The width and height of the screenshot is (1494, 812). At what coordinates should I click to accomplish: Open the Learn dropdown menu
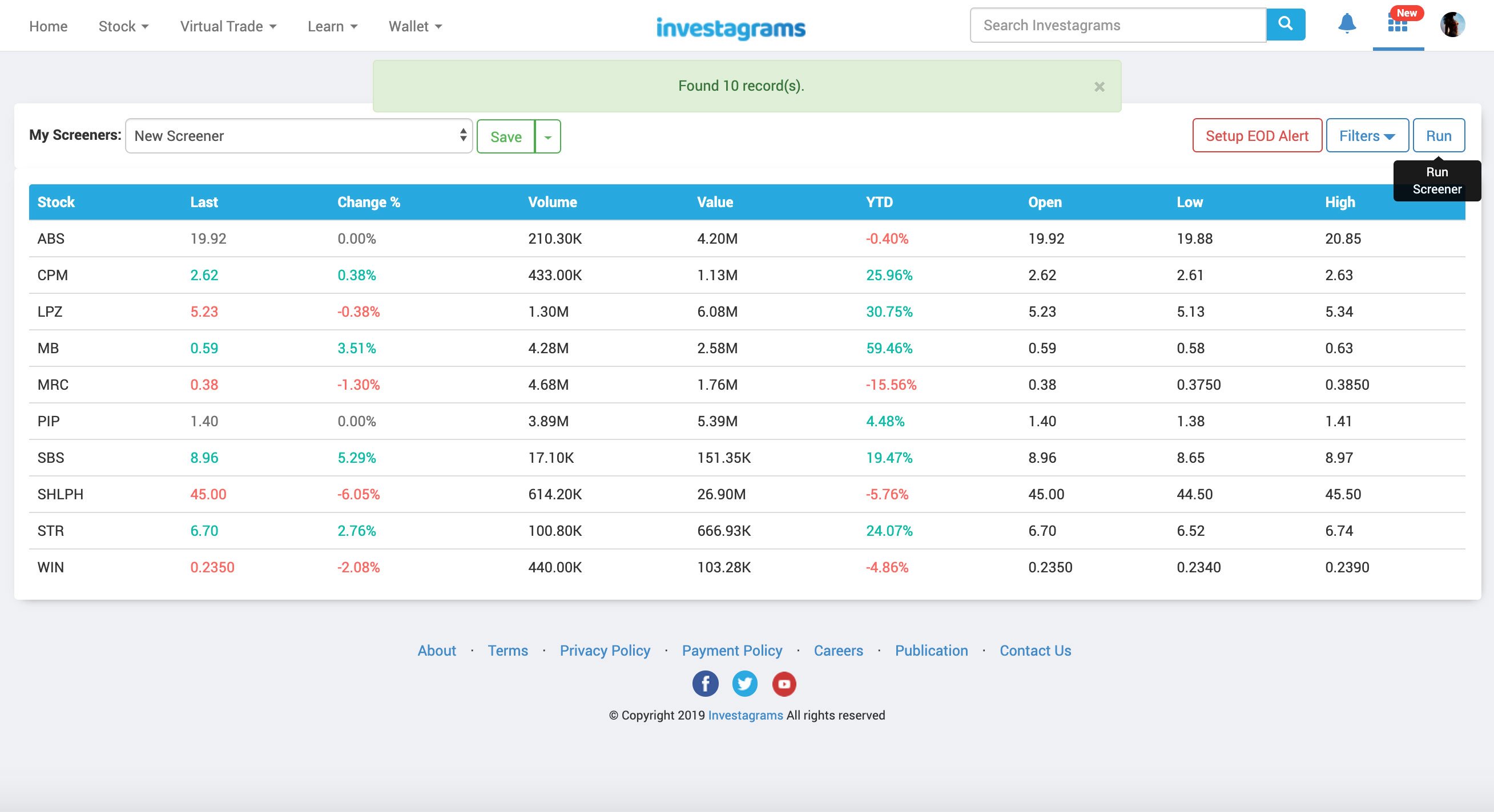click(x=332, y=26)
